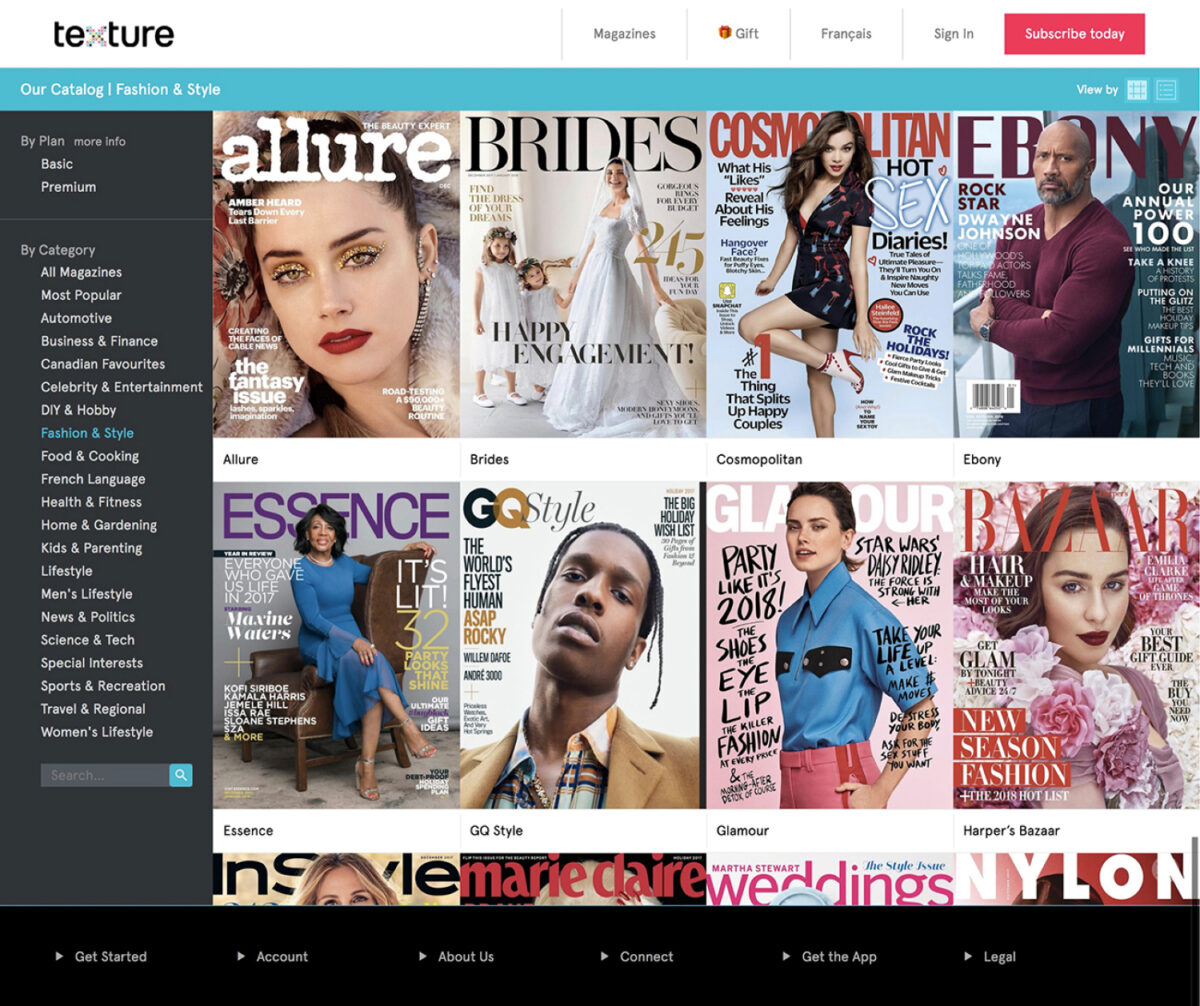Open the Martha Stewart Weddings cover
The height and width of the screenshot is (1006, 1200).
(830, 879)
